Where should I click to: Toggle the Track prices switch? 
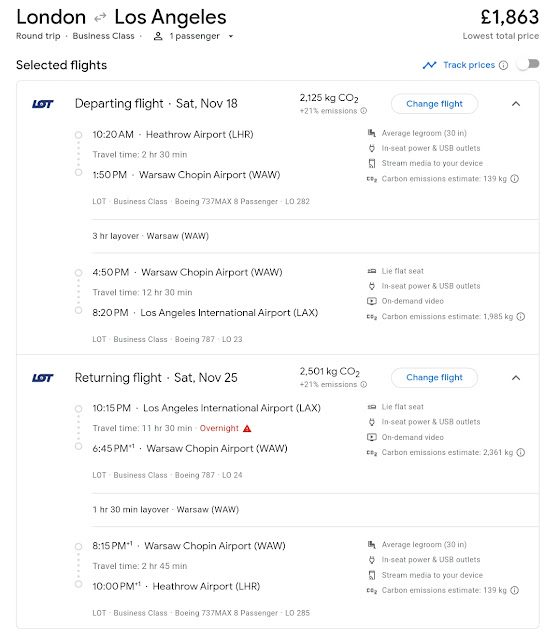coord(528,64)
